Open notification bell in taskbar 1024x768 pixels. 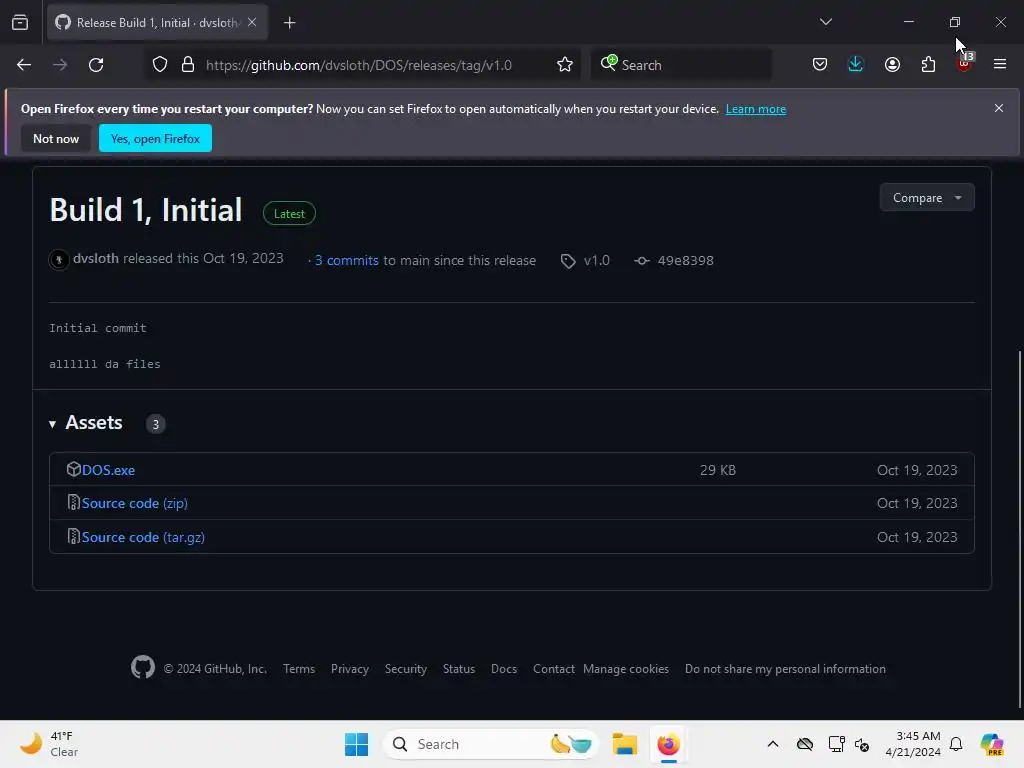(x=956, y=744)
